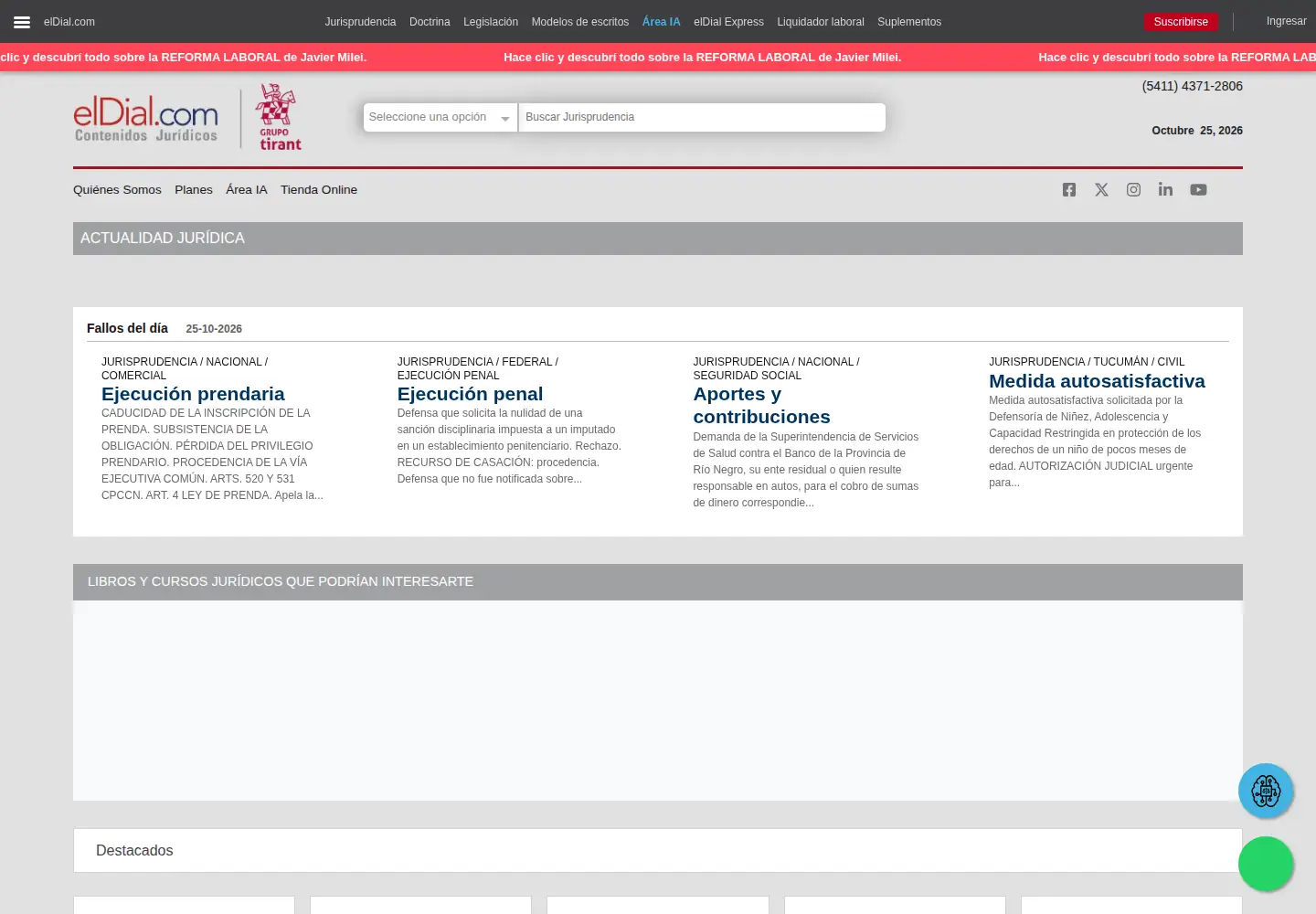1316x914 pixels.
Task: Click the centered REFORMA LABORAL banner text
Action: coord(702,57)
